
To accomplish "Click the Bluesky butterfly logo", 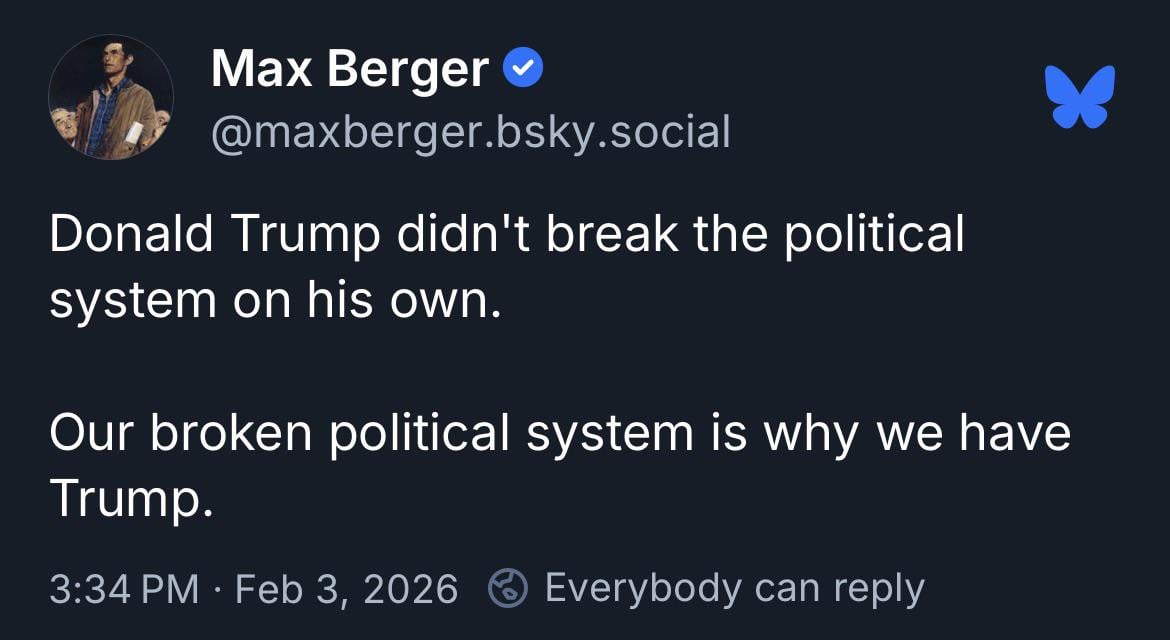I will [1079, 97].
